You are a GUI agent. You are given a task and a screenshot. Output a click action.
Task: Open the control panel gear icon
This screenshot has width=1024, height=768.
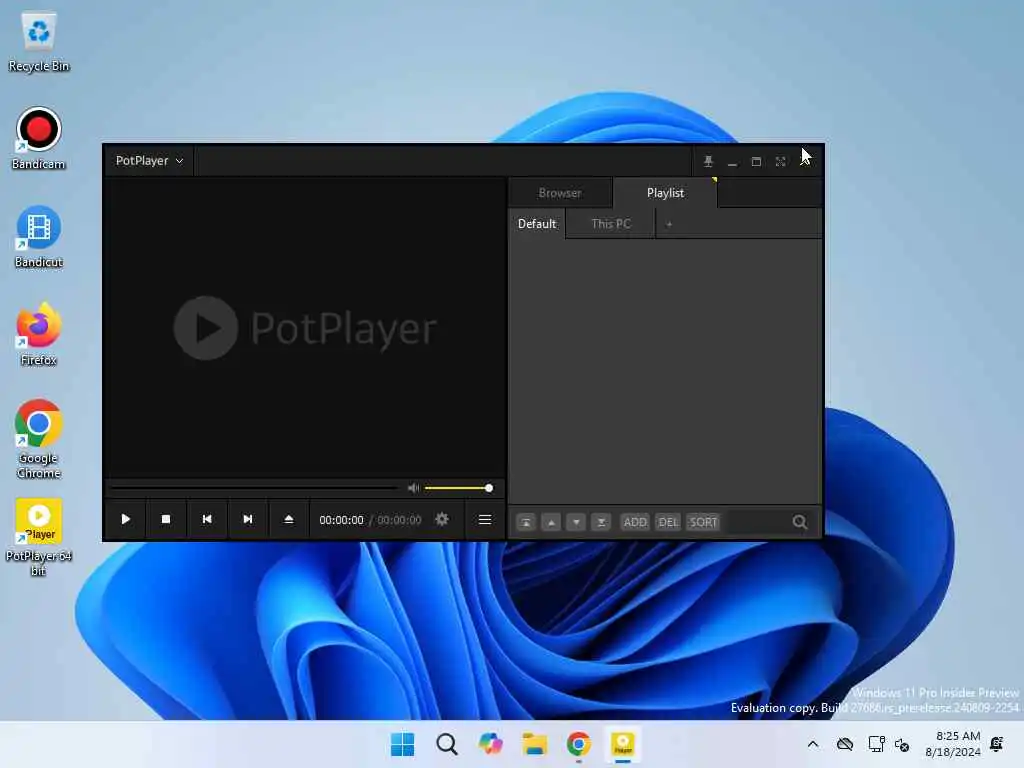(442, 519)
